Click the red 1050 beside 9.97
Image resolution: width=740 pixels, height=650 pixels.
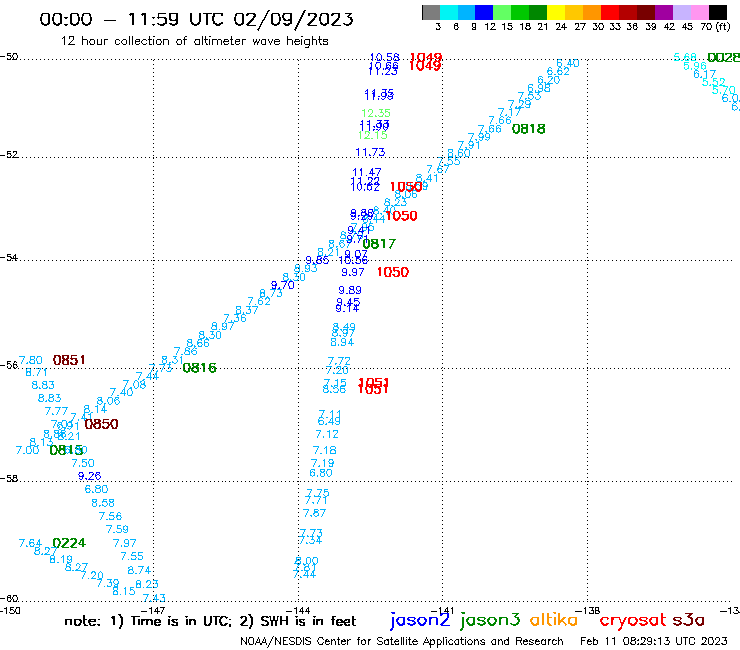click(393, 272)
